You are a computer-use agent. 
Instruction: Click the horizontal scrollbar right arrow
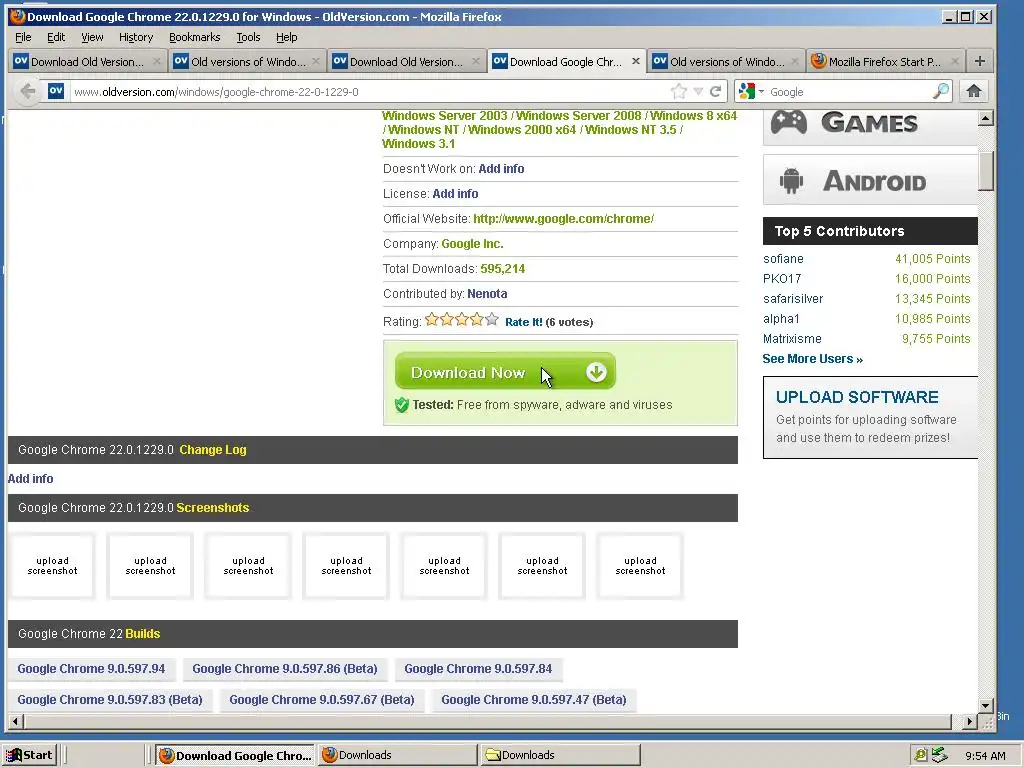(x=970, y=722)
